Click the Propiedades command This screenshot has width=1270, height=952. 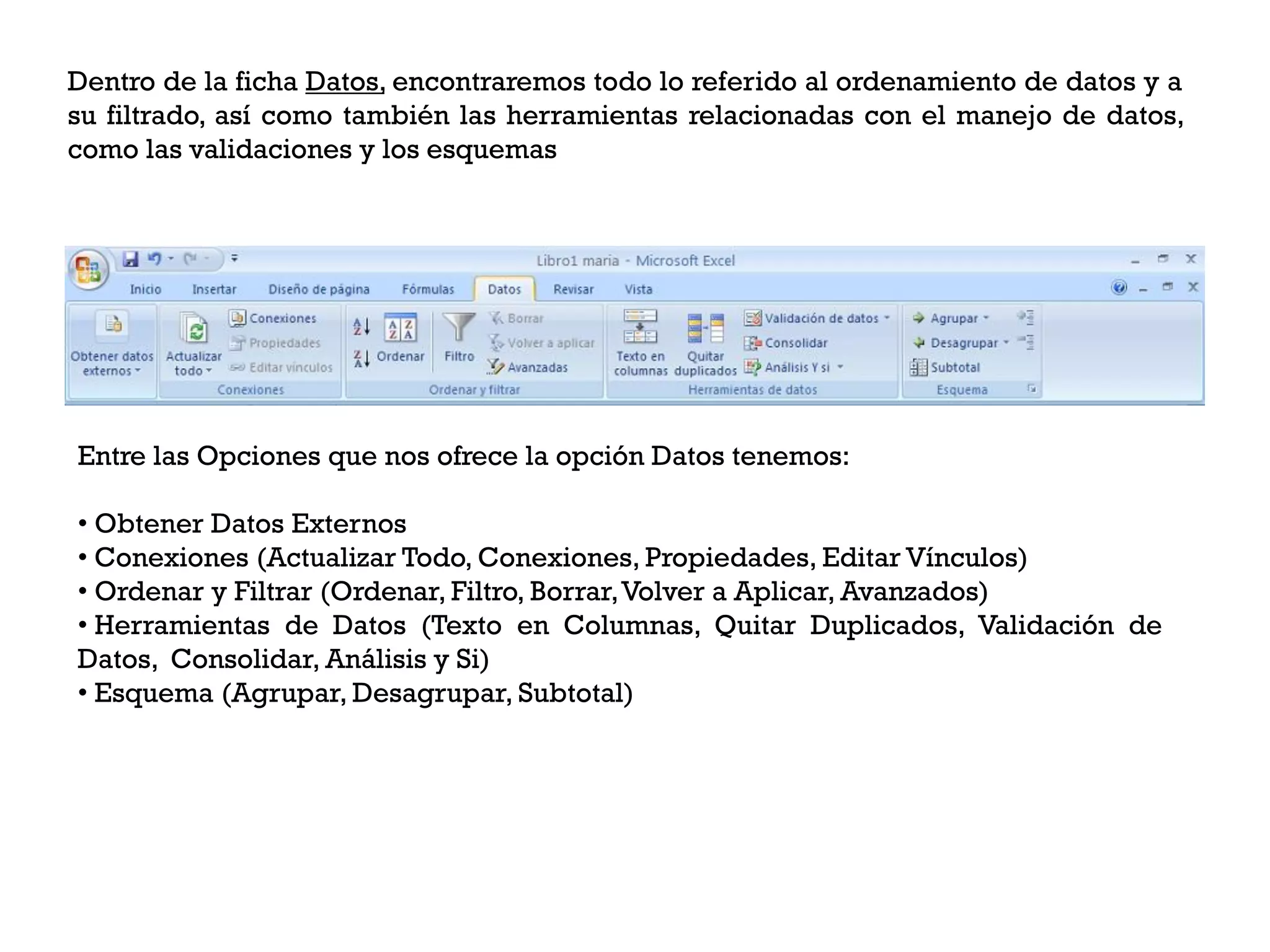275,343
